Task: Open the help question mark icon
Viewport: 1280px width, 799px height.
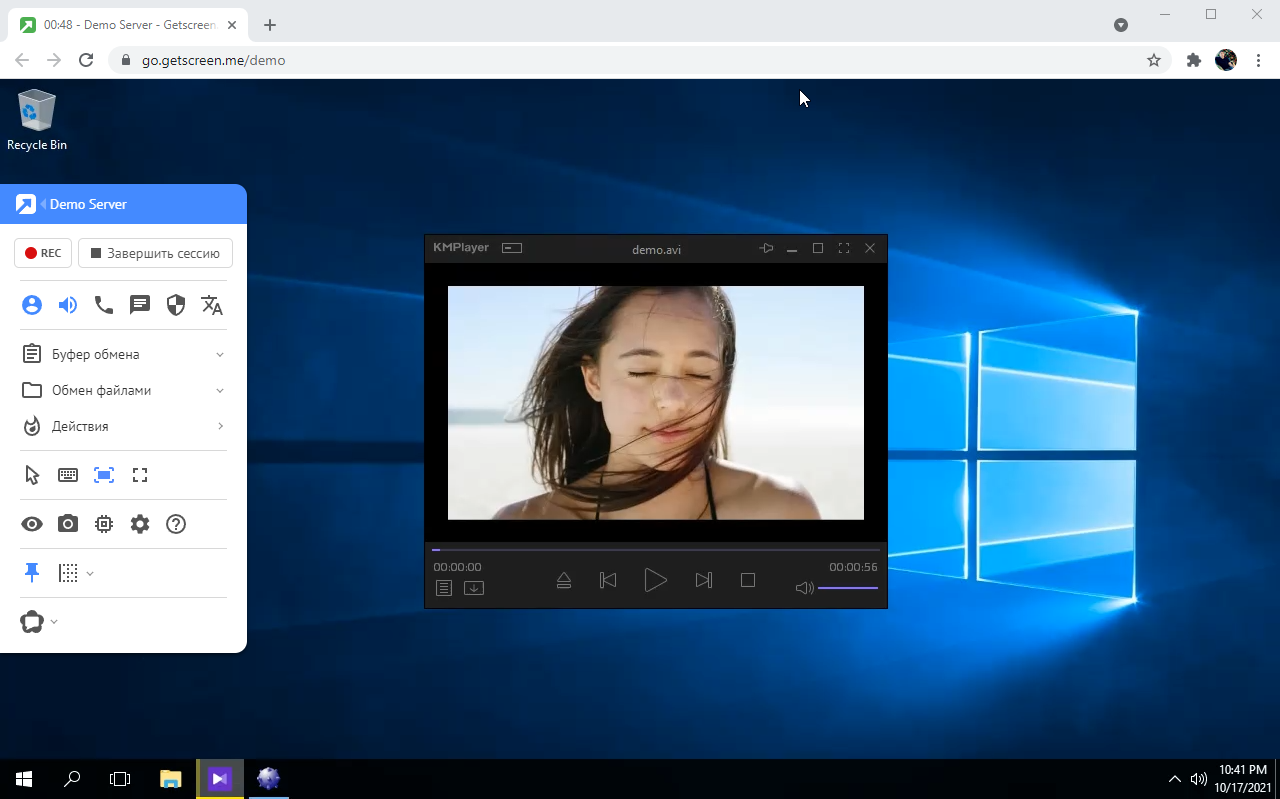Action: pos(176,524)
